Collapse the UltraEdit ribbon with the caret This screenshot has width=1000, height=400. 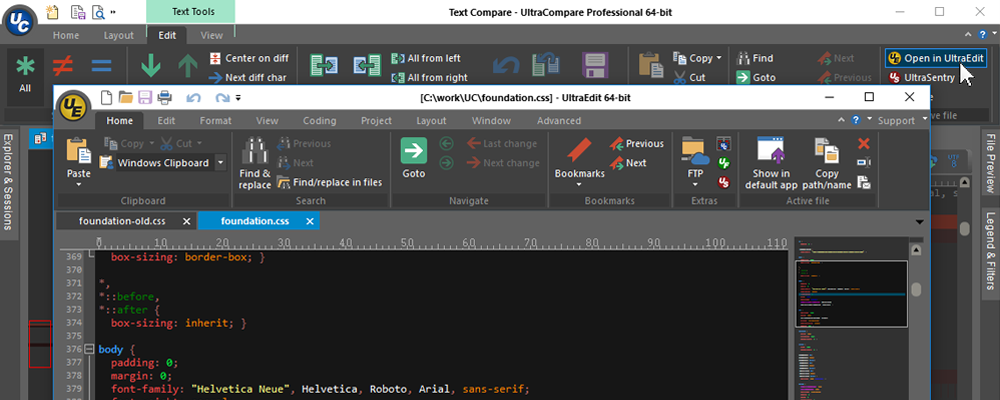[x=843, y=120]
